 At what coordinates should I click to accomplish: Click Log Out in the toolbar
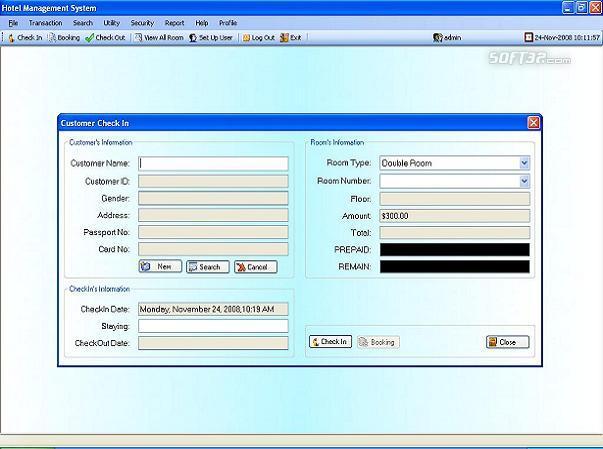259,38
